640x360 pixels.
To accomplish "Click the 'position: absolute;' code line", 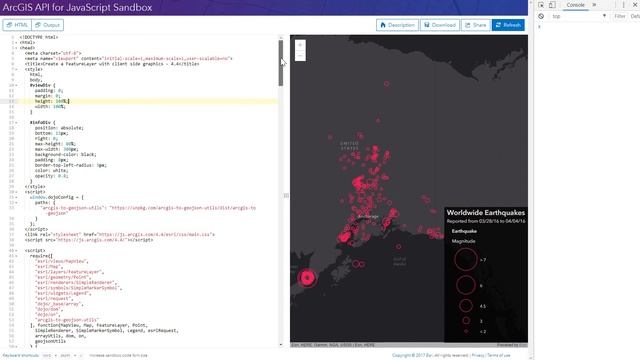I will point(59,128).
